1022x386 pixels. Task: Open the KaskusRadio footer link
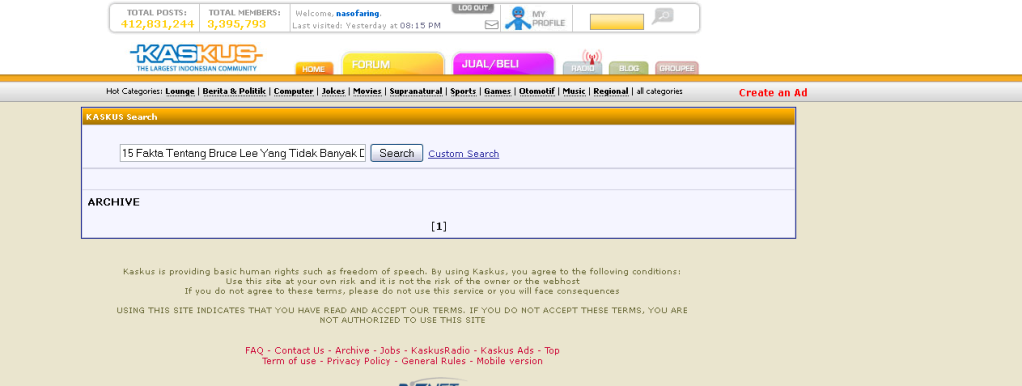440,350
